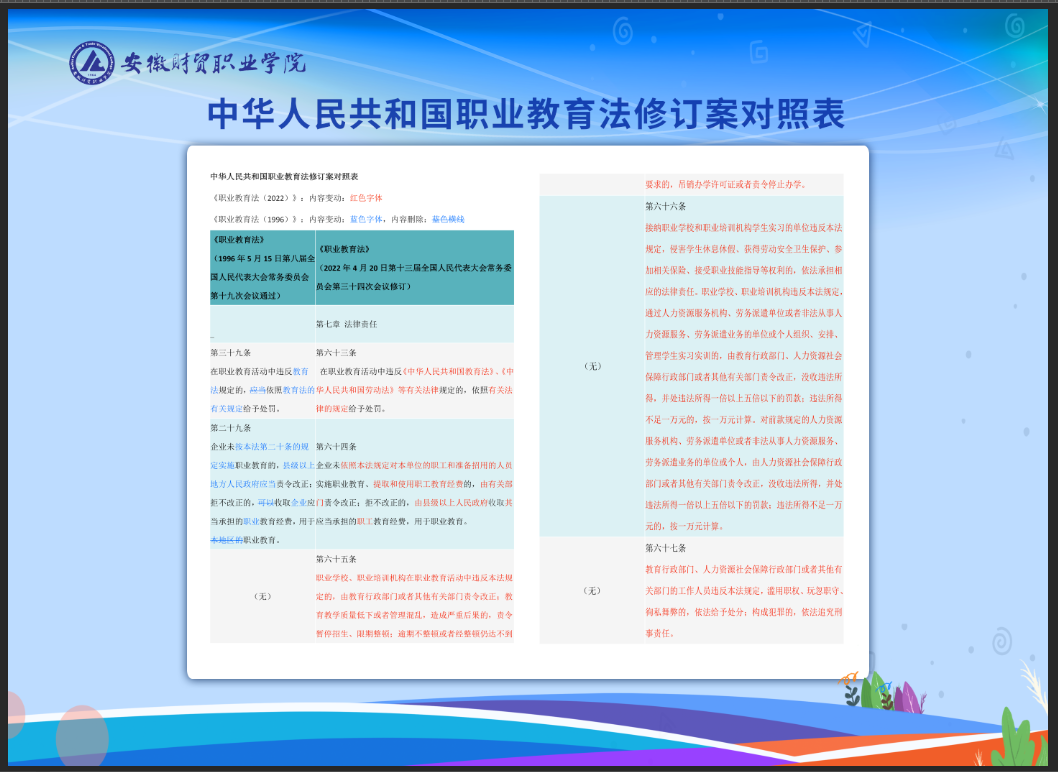The width and height of the screenshot is (1058, 772).
Task: Click the (无) cell beside 第六十七条
Action: pos(591,590)
